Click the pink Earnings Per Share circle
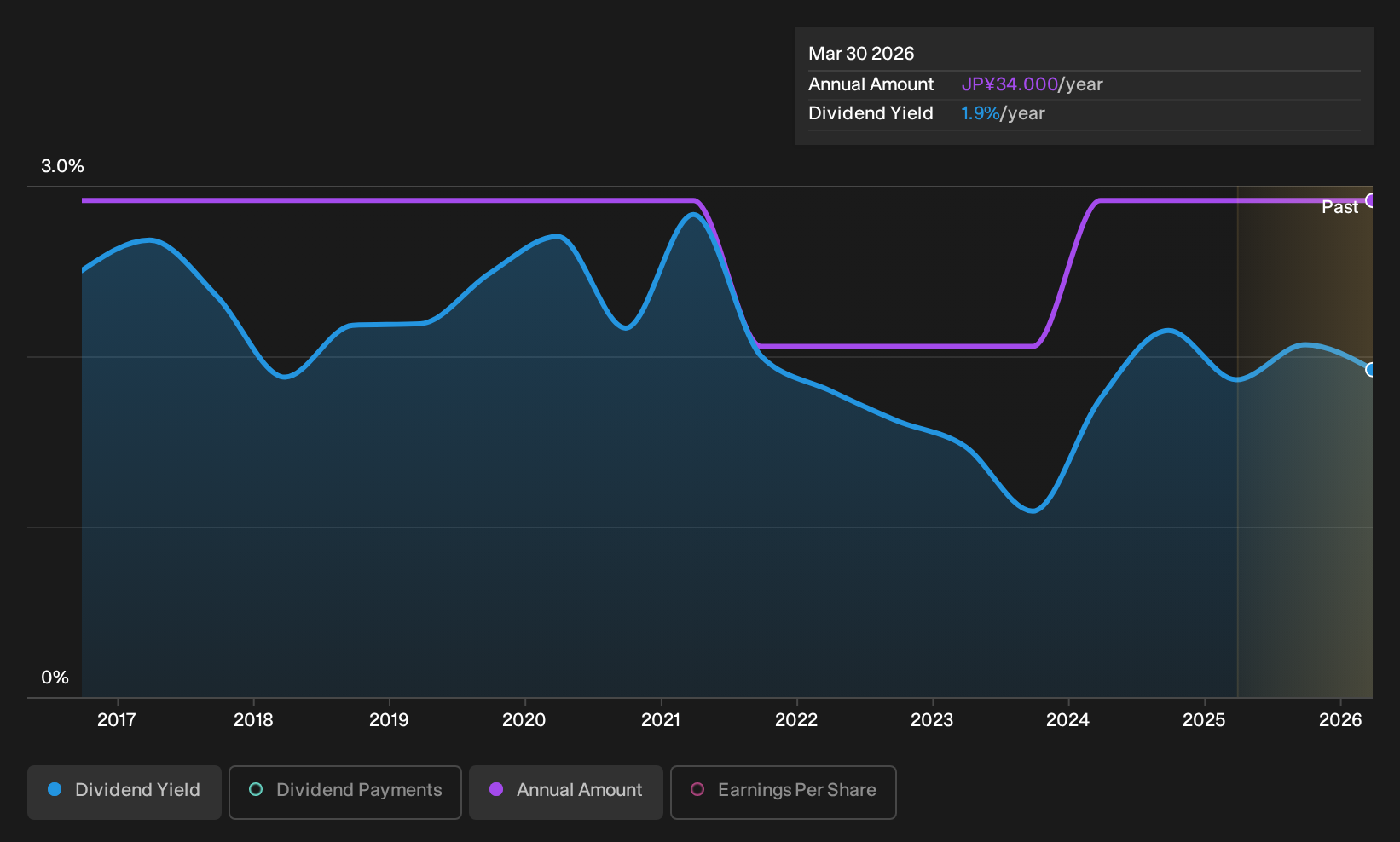Screen dimensions: 1400x842 tap(697, 790)
